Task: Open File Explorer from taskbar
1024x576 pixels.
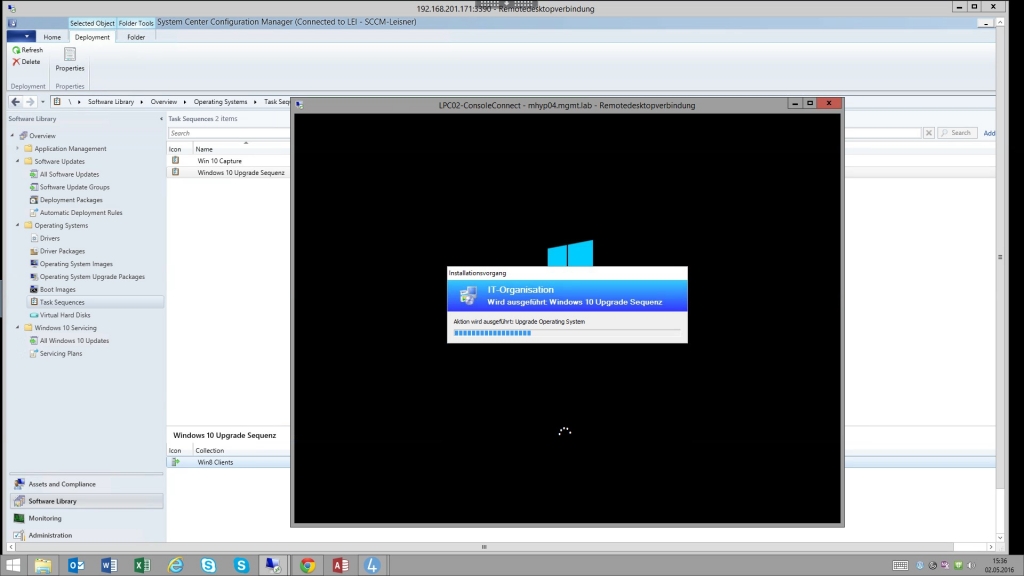Action: pyautogui.click(x=43, y=565)
